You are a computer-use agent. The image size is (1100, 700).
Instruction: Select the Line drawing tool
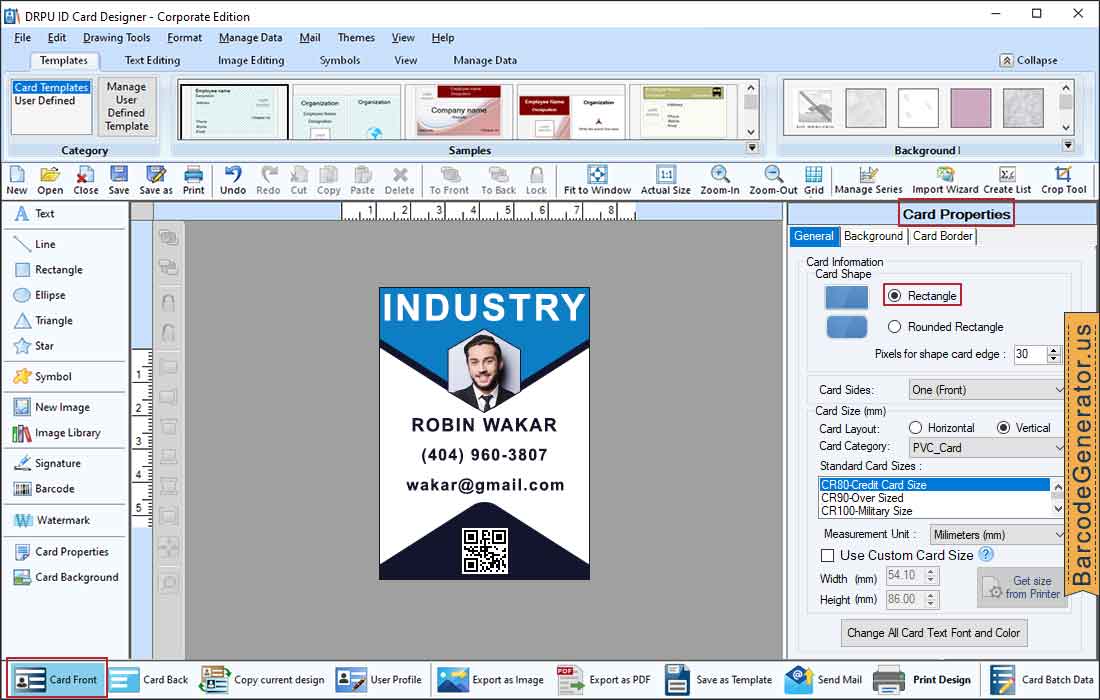tap(34, 244)
